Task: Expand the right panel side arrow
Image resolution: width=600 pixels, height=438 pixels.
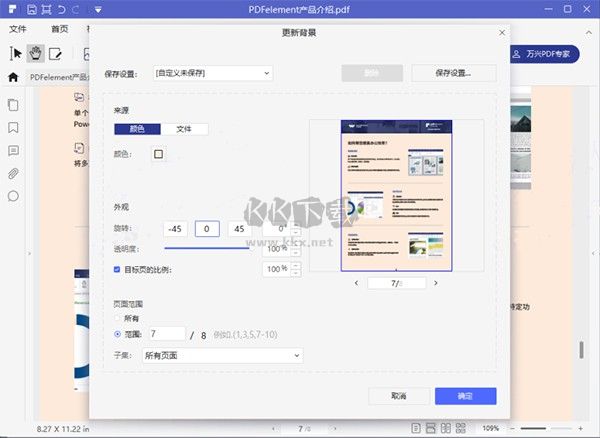Action: (x=593, y=253)
